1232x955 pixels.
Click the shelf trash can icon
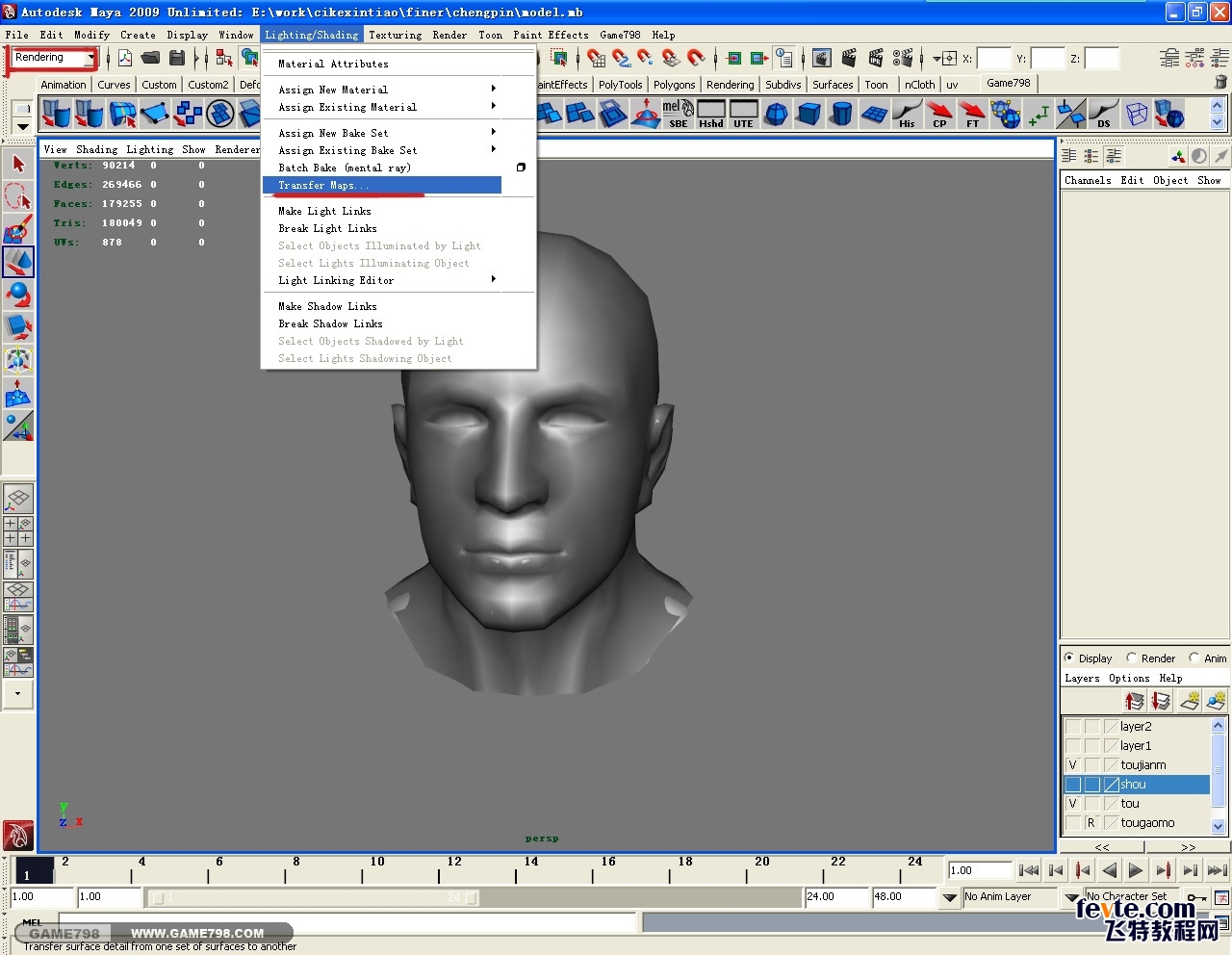tap(1220, 83)
